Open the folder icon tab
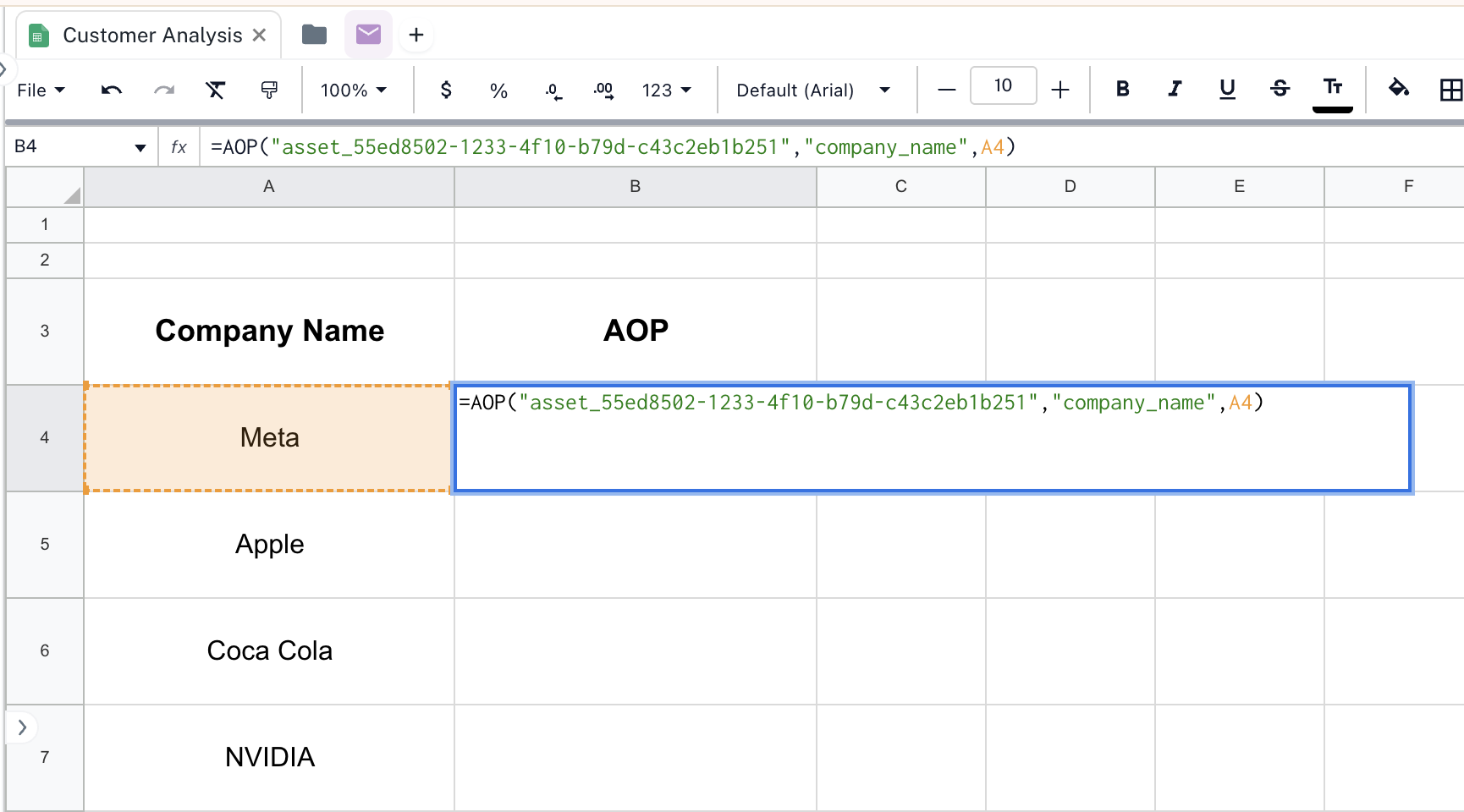This screenshot has width=1464, height=812. pos(314,35)
